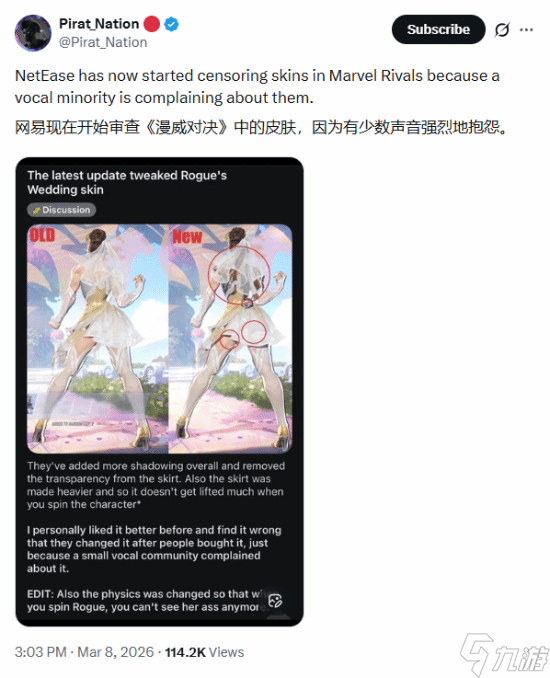Click the image edit icon on the attached picture
Screen dimensions: 550x678
click(x=275, y=601)
